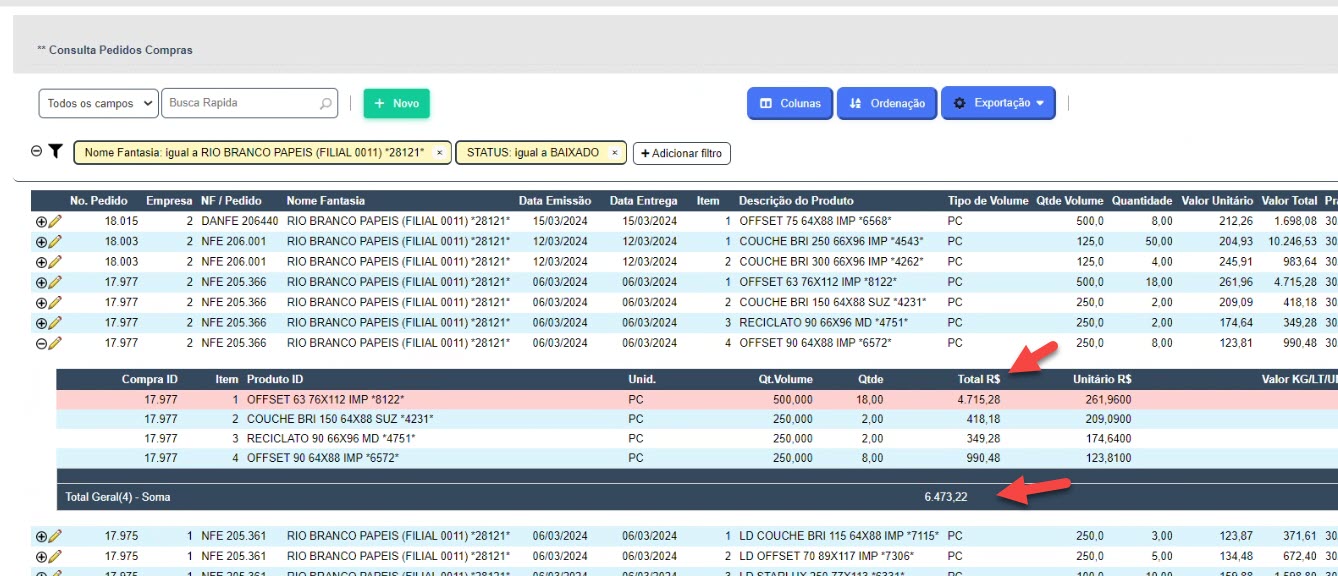The width and height of the screenshot is (1338, 576).
Task: Open the Todos os campos dropdown
Action: (99, 103)
